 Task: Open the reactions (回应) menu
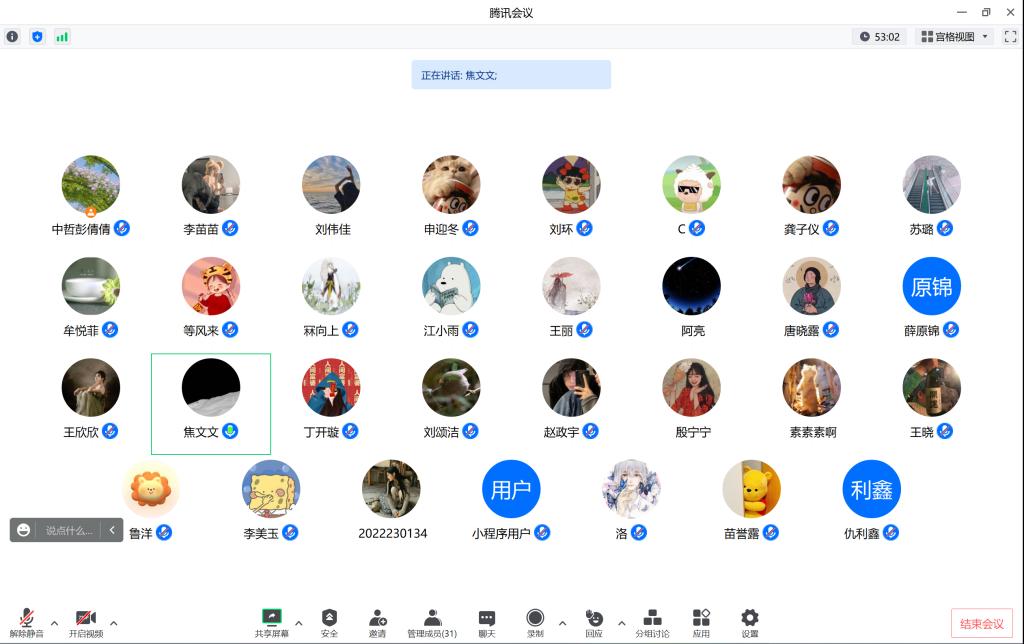point(594,621)
